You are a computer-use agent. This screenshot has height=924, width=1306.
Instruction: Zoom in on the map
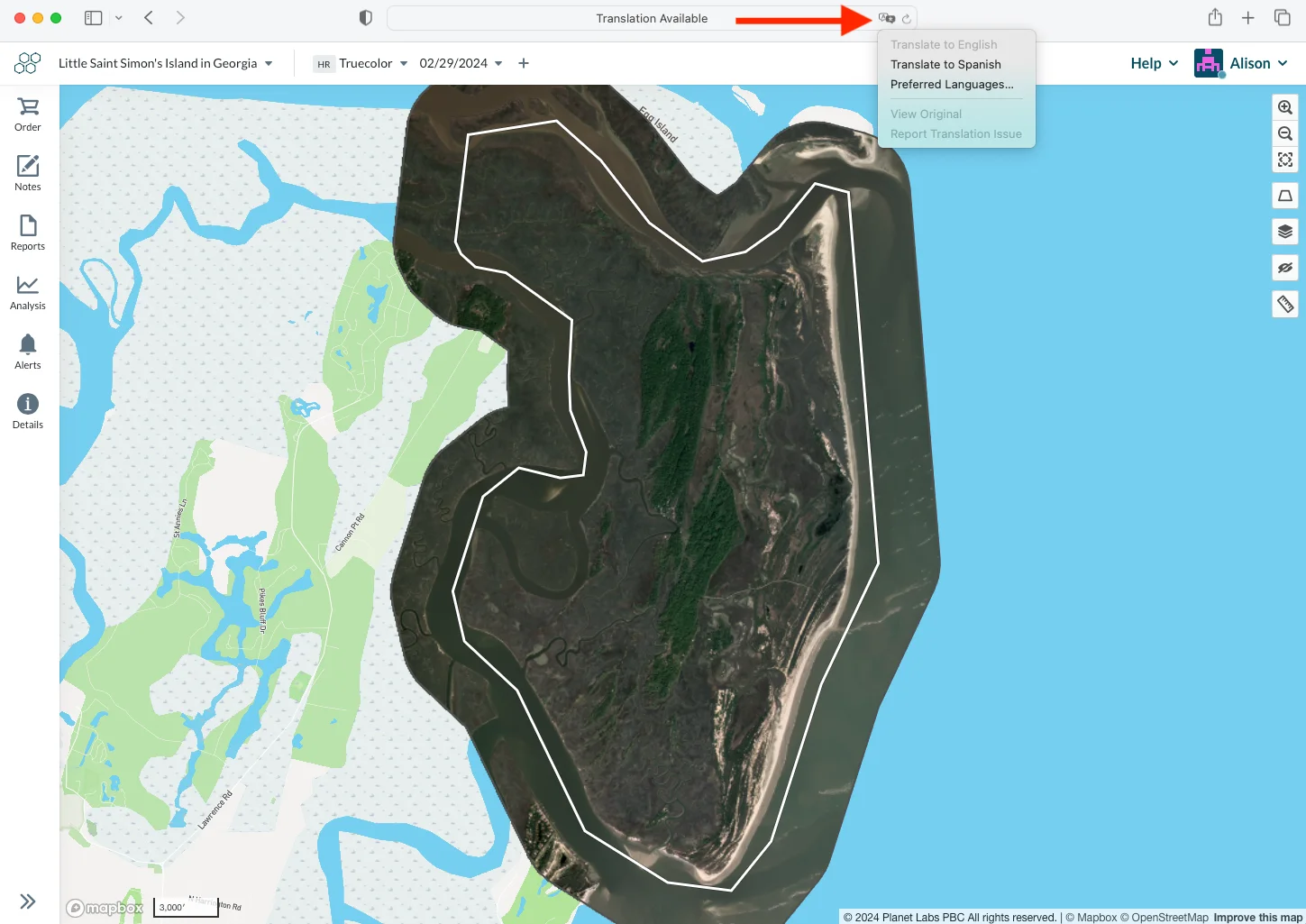coord(1285,107)
